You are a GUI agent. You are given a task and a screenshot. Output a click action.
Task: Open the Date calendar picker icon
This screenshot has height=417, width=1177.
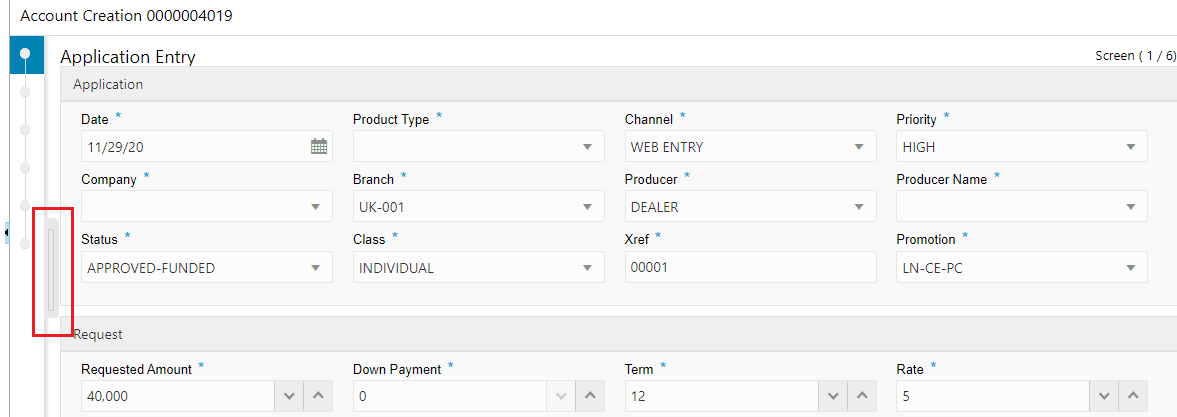pyautogui.click(x=319, y=147)
